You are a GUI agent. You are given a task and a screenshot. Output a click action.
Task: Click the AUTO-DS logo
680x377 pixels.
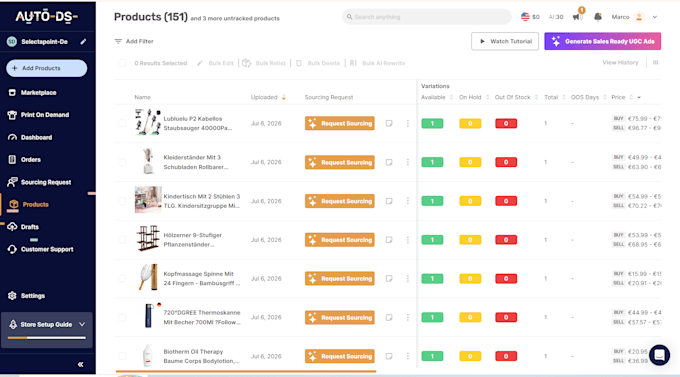[x=47, y=16]
